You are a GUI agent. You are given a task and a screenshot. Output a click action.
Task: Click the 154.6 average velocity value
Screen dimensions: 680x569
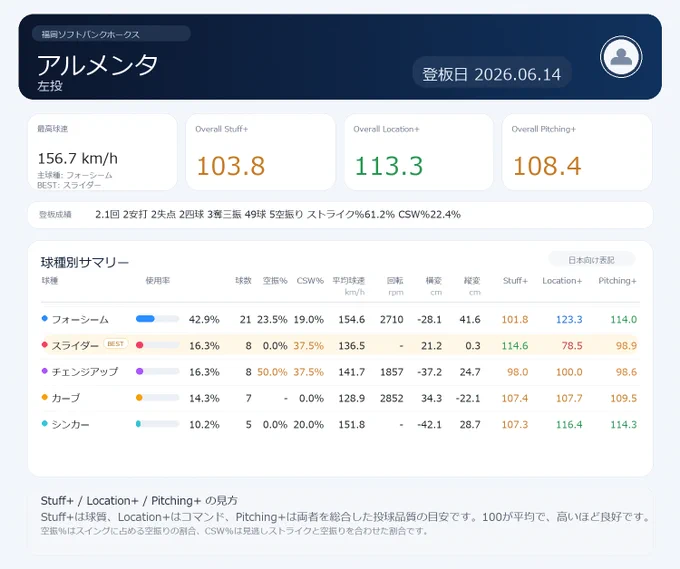(352, 320)
